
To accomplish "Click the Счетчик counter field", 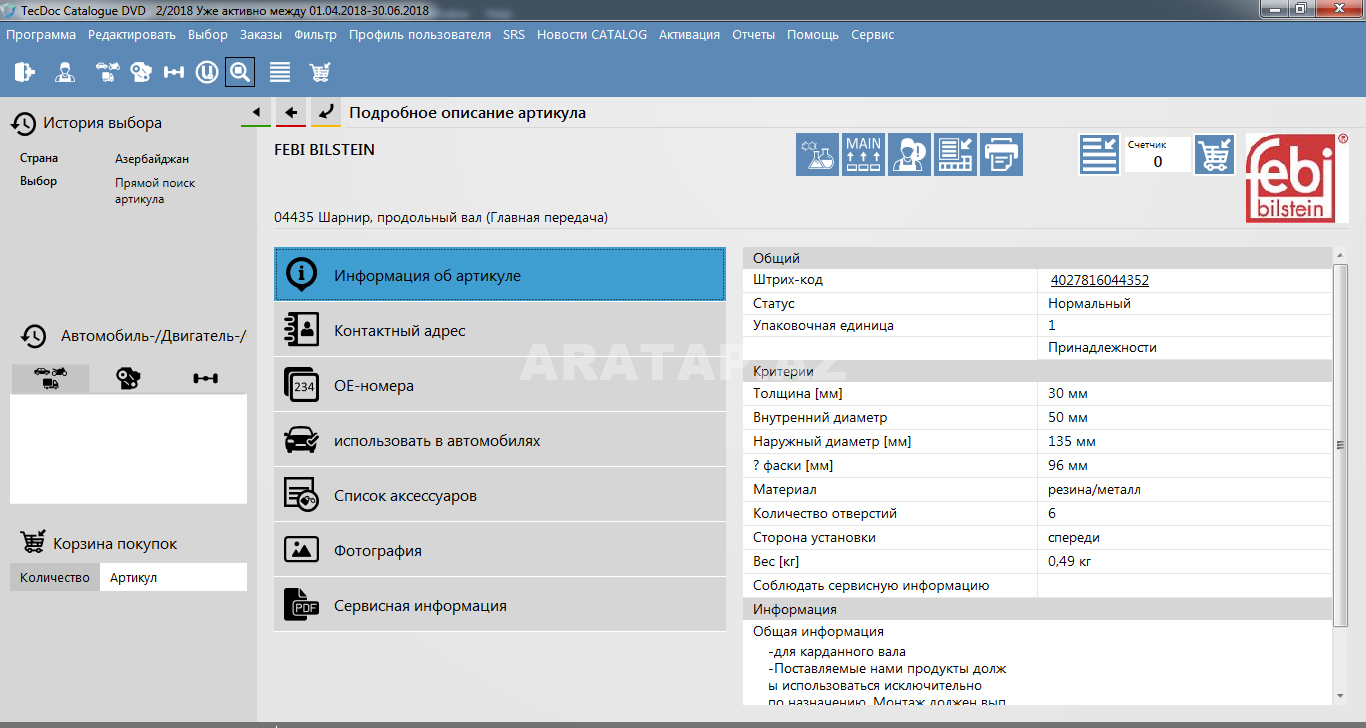I will pos(1158,155).
